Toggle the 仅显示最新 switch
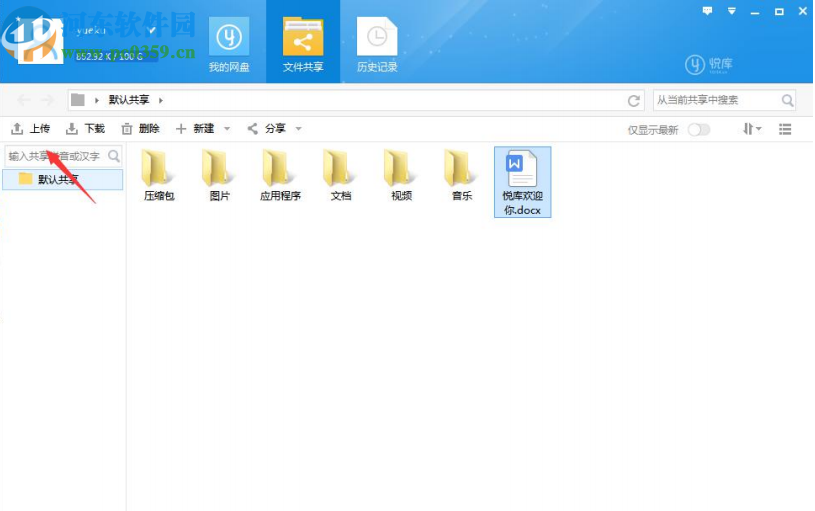This screenshot has width=815, height=511. coord(699,129)
